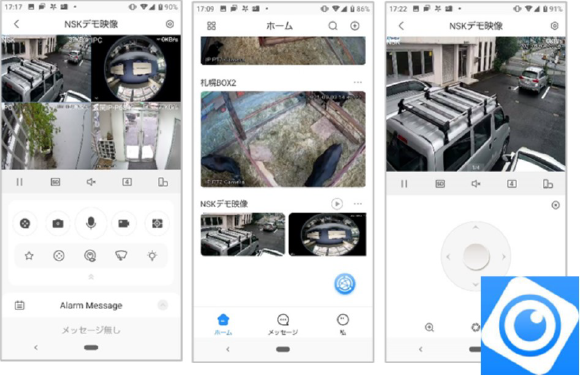Tilt camera up with PTZ arrow
This screenshot has width=580, height=377.
pyautogui.click(x=476, y=227)
